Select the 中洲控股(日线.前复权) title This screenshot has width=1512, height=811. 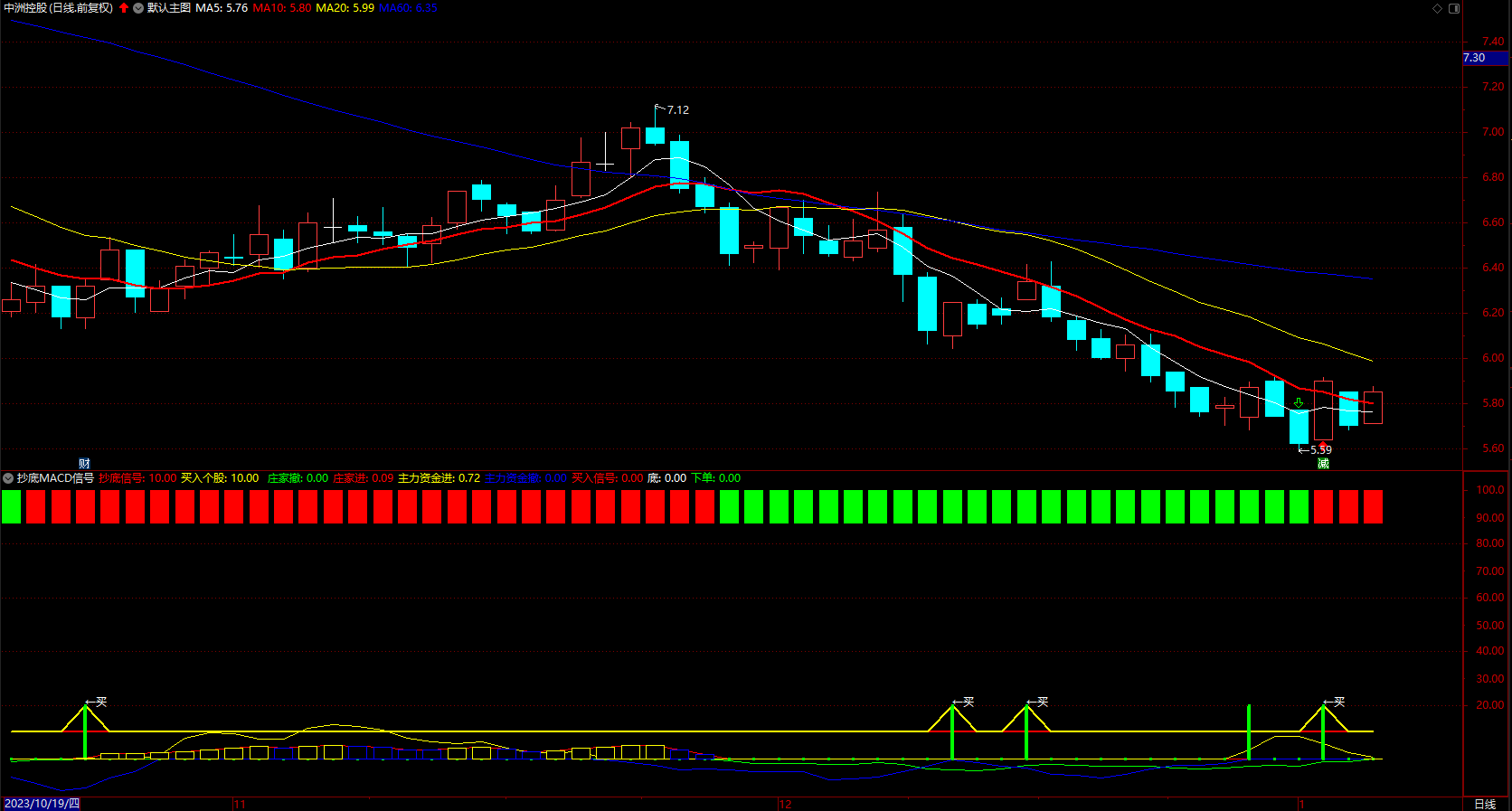59,8
